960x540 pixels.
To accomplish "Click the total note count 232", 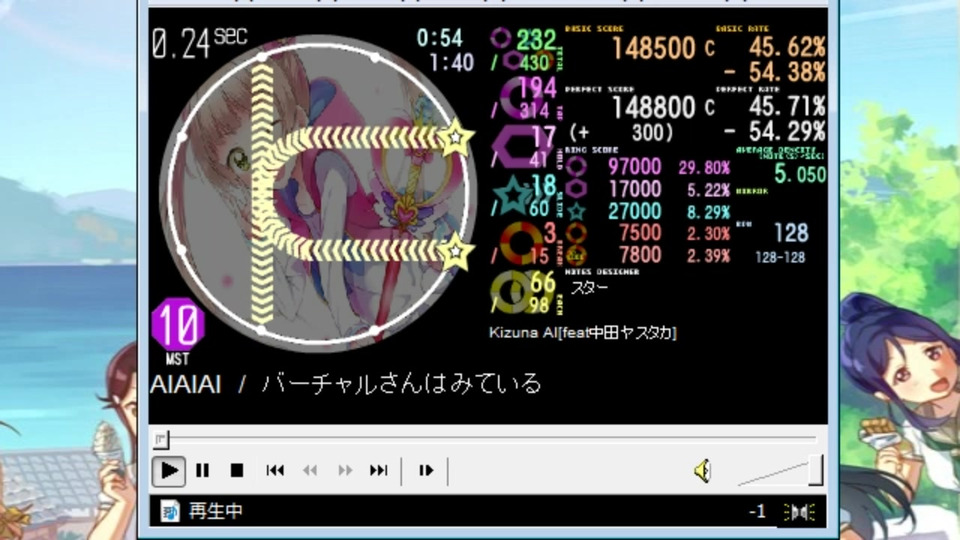I will (x=536, y=40).
